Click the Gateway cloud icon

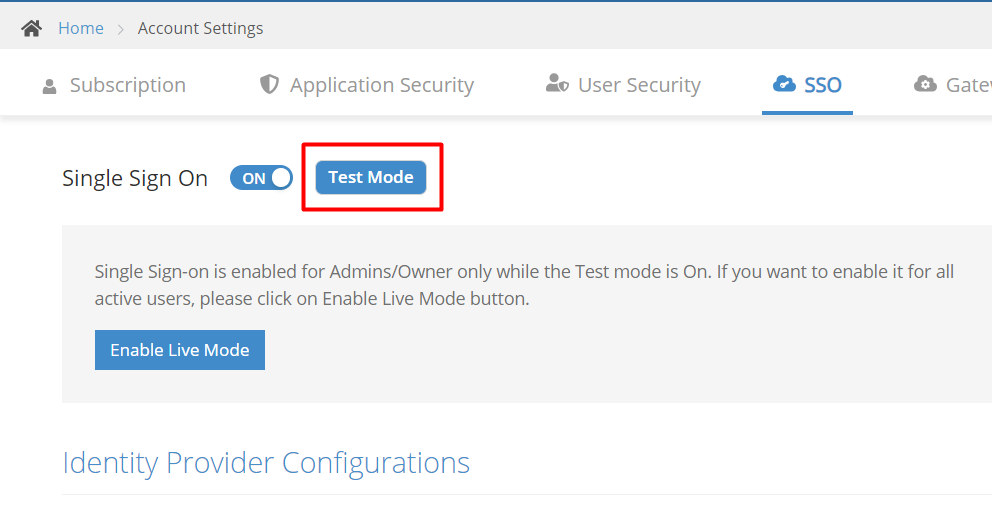[x=925, y=84]
